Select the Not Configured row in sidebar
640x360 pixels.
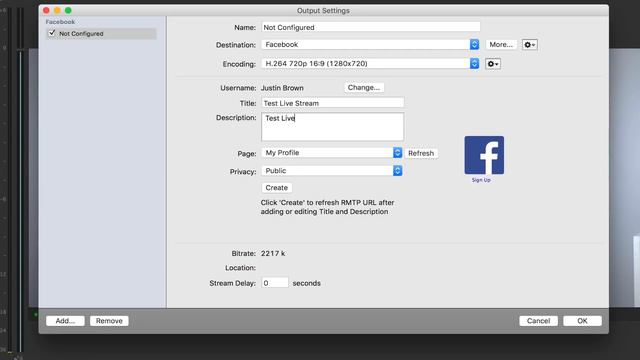(x=101, y=33)
